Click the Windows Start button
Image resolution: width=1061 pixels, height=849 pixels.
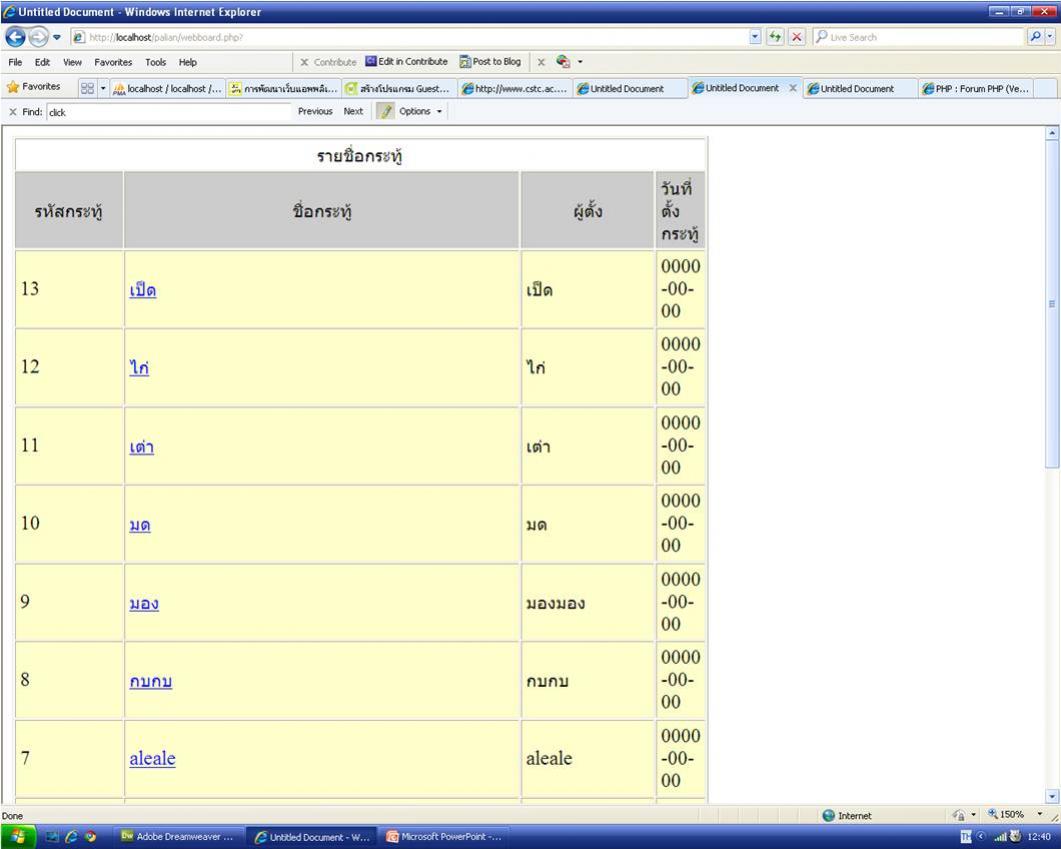[19, 836]
